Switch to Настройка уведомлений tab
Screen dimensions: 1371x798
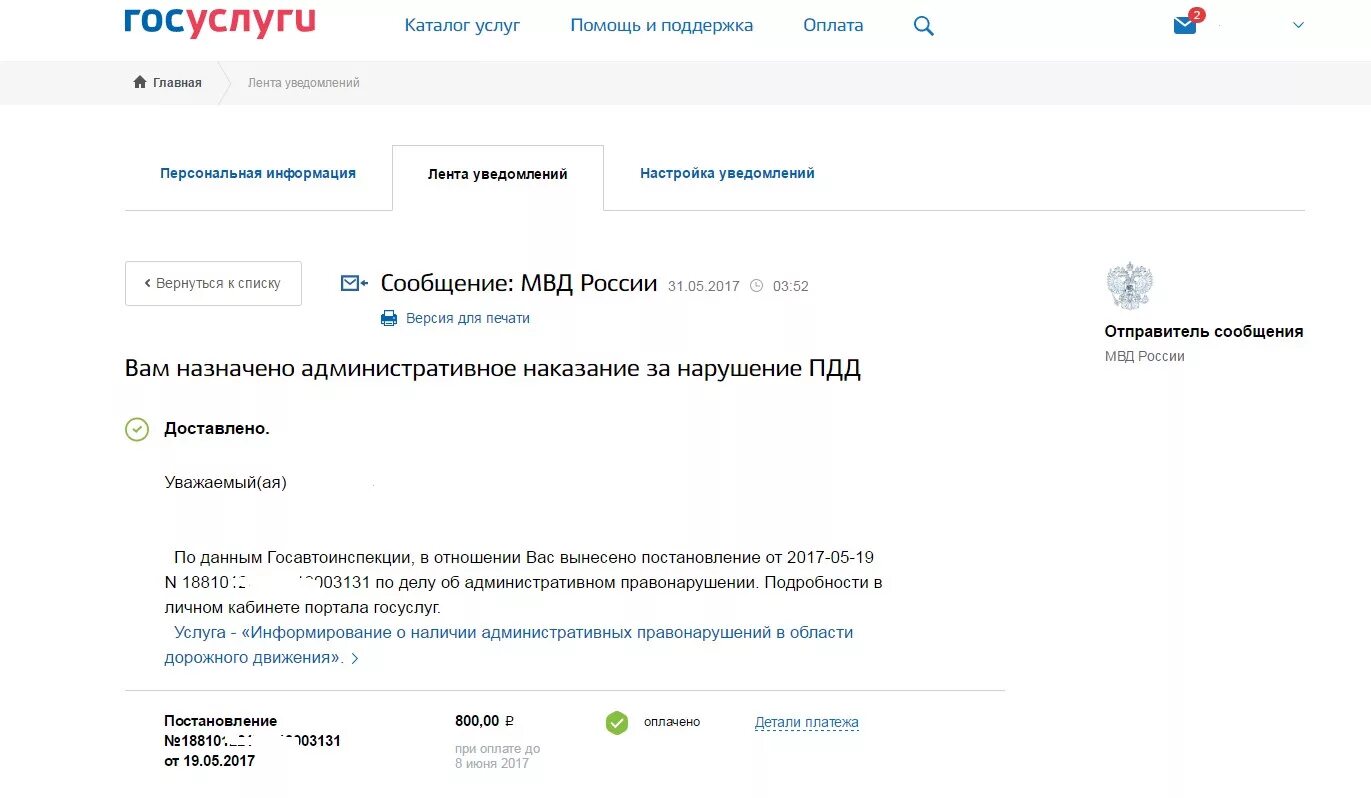click(x=727, y=173)
